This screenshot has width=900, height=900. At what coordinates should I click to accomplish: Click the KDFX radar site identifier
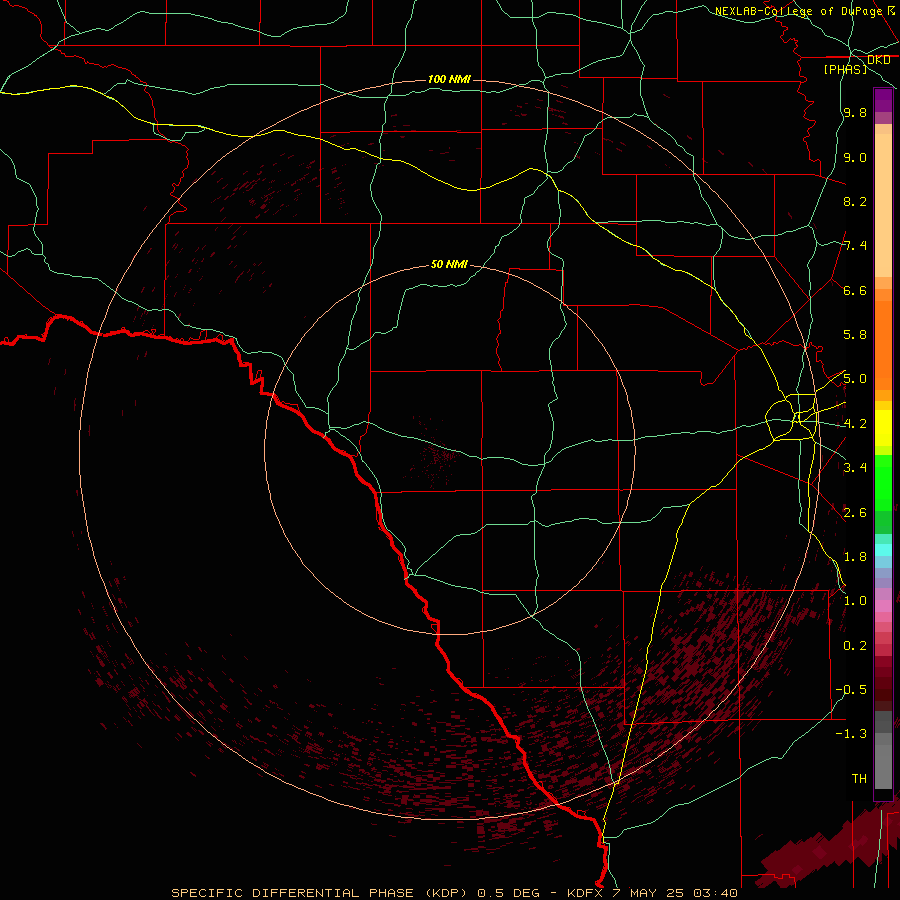[587, 893]
